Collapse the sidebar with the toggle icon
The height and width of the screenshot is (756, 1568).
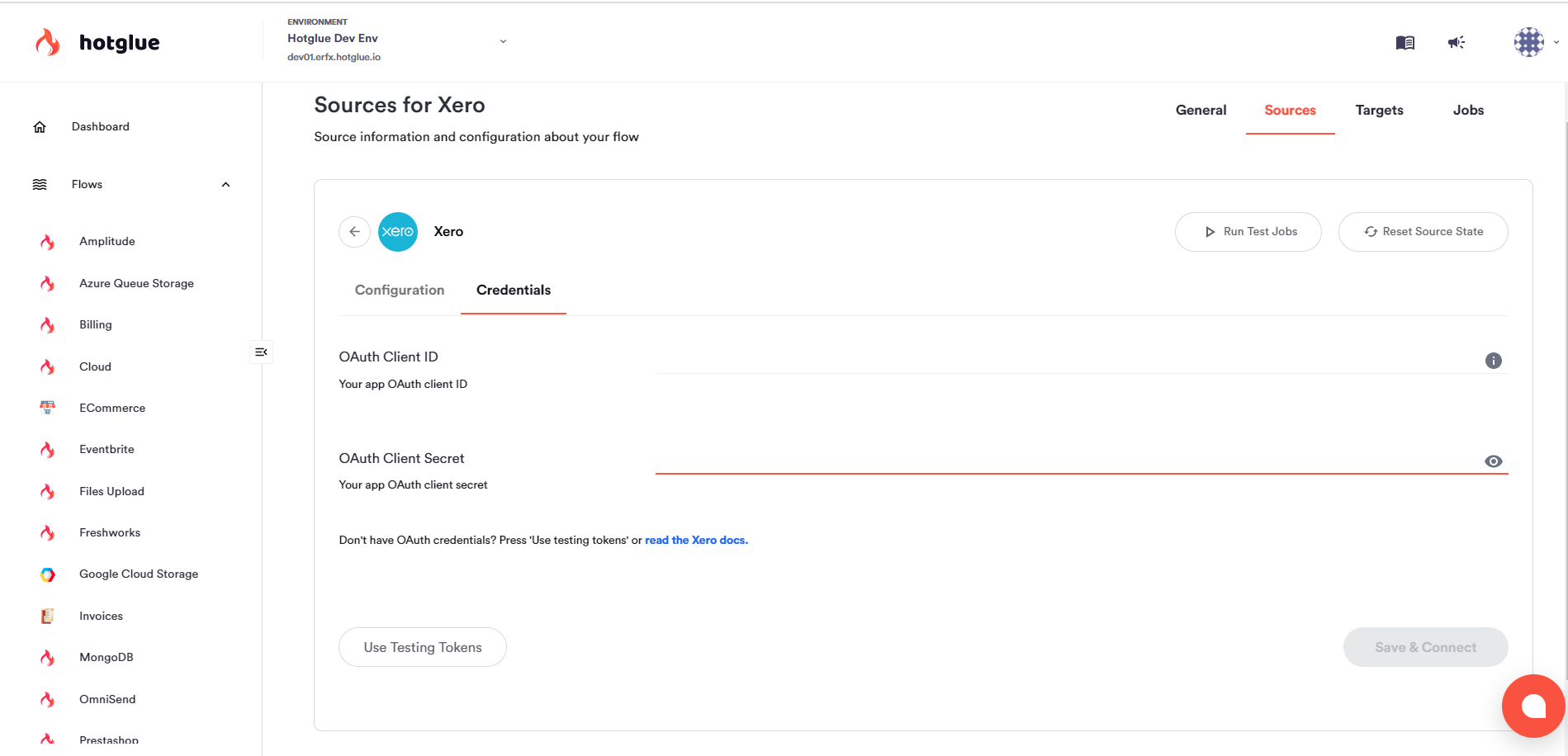coord(261,352)
